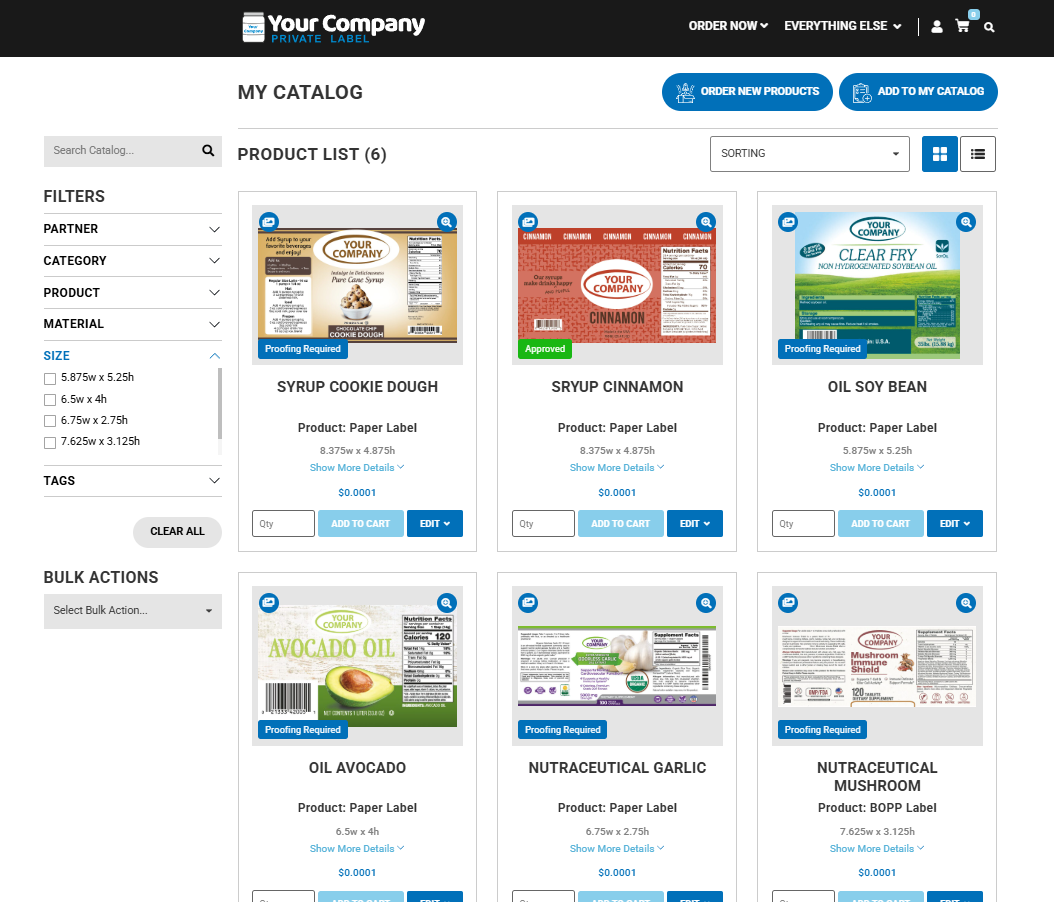
Task: Switch to list view layout
Action: (977, 154)
